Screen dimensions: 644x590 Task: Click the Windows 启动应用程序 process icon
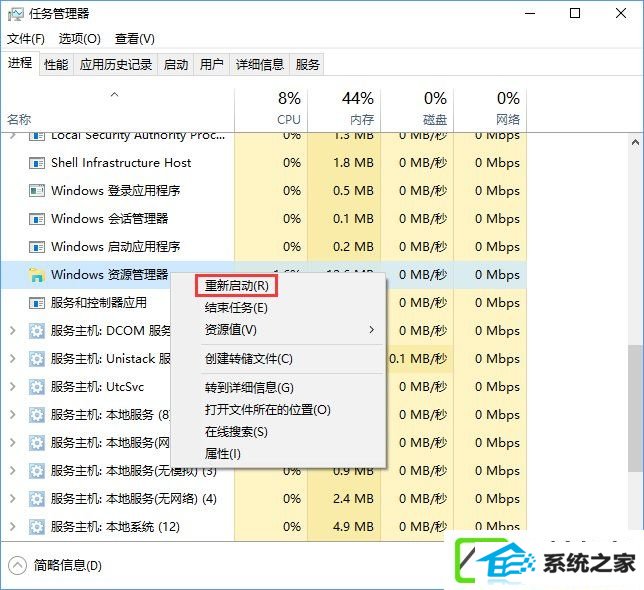click(x=37, y=247)
